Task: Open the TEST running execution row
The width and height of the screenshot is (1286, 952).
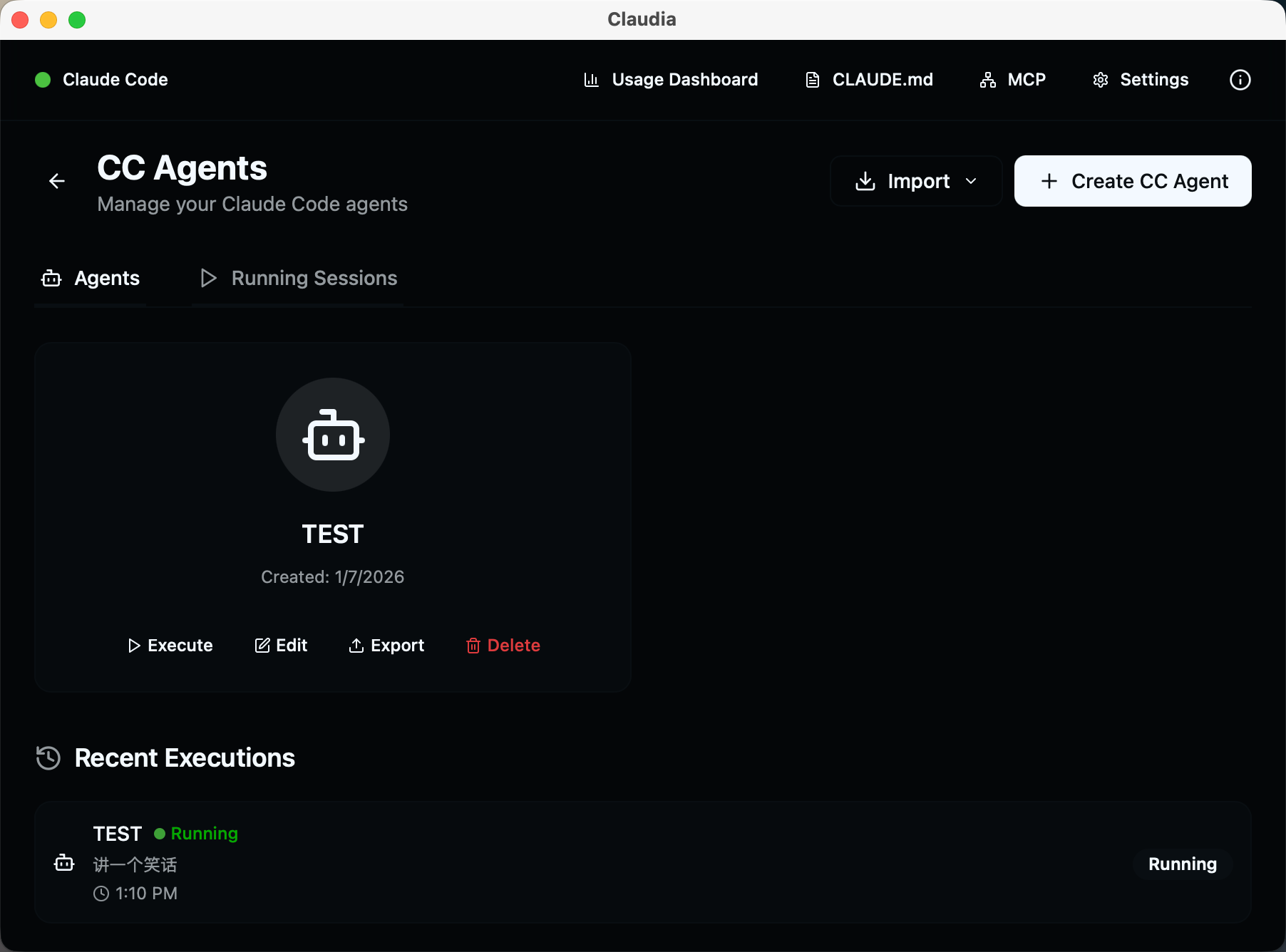Action: [643, 862]
